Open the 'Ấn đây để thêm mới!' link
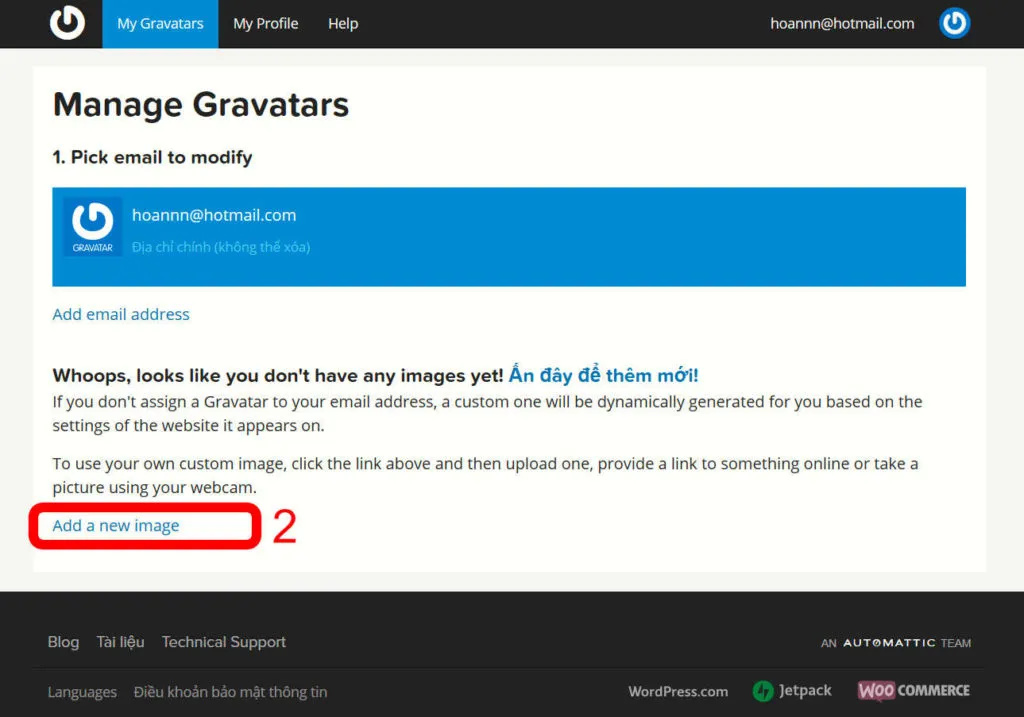This screenshot has height=717, width=1024. coord(602,374)
